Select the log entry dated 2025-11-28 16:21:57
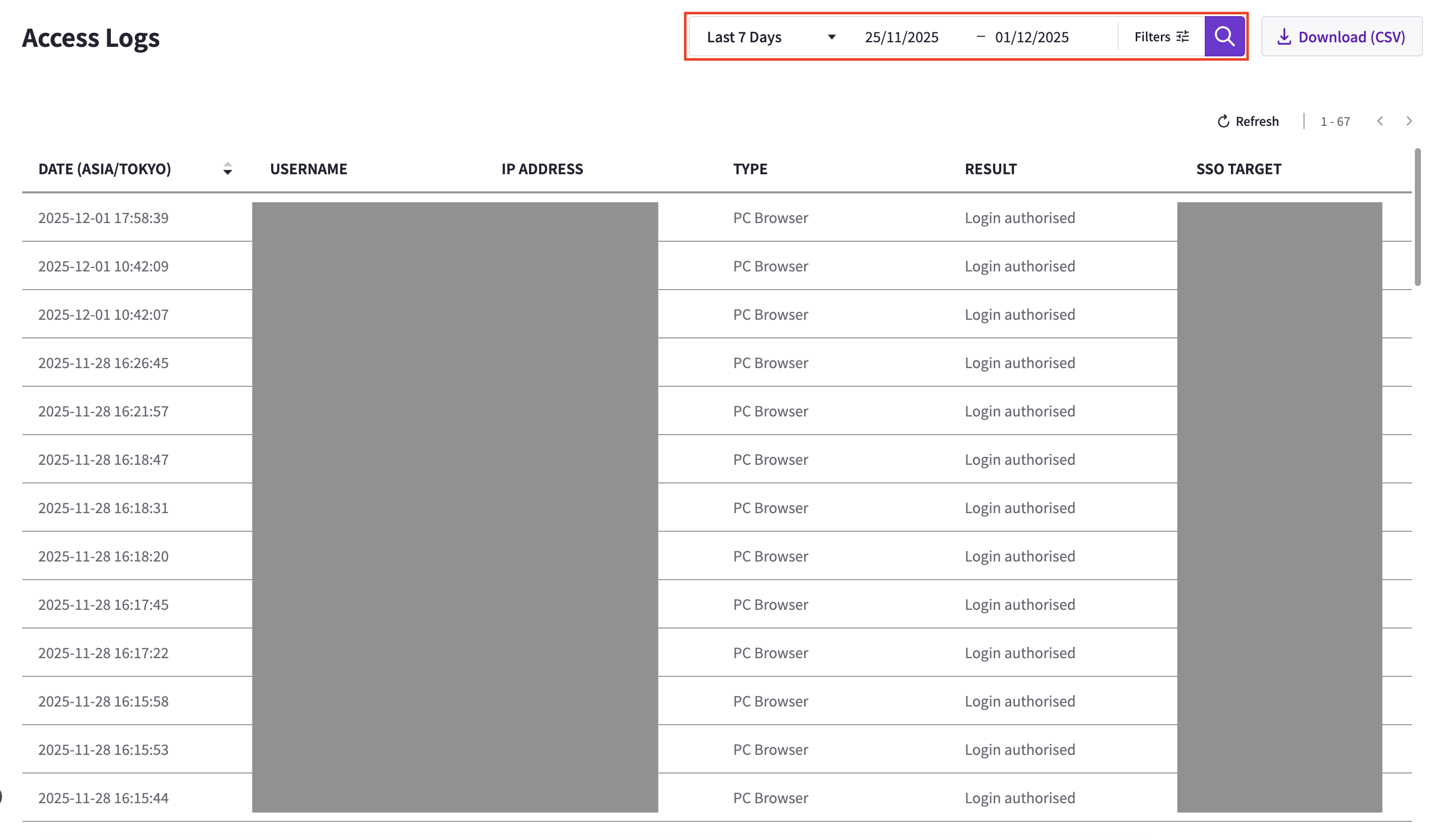1432x840 pixels. (x=717, y=411)
